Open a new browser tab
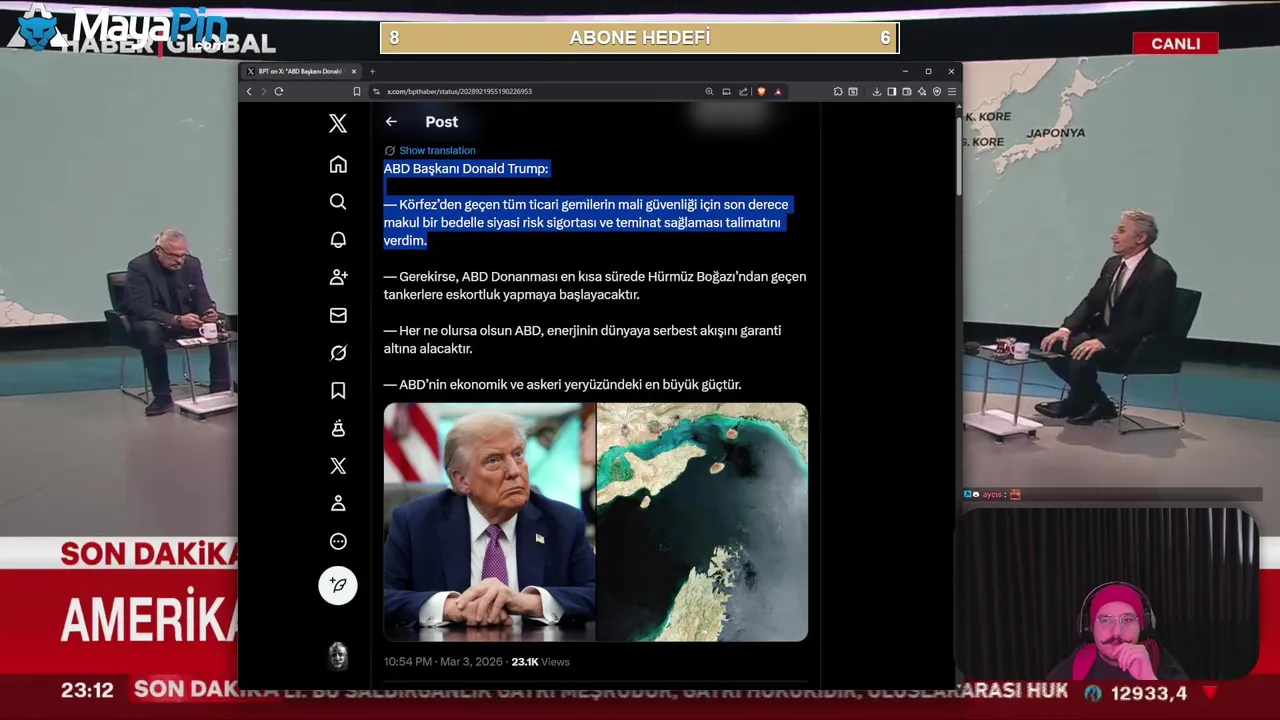The height and width of the screenshot is (720, 1280). click(372, 71)
